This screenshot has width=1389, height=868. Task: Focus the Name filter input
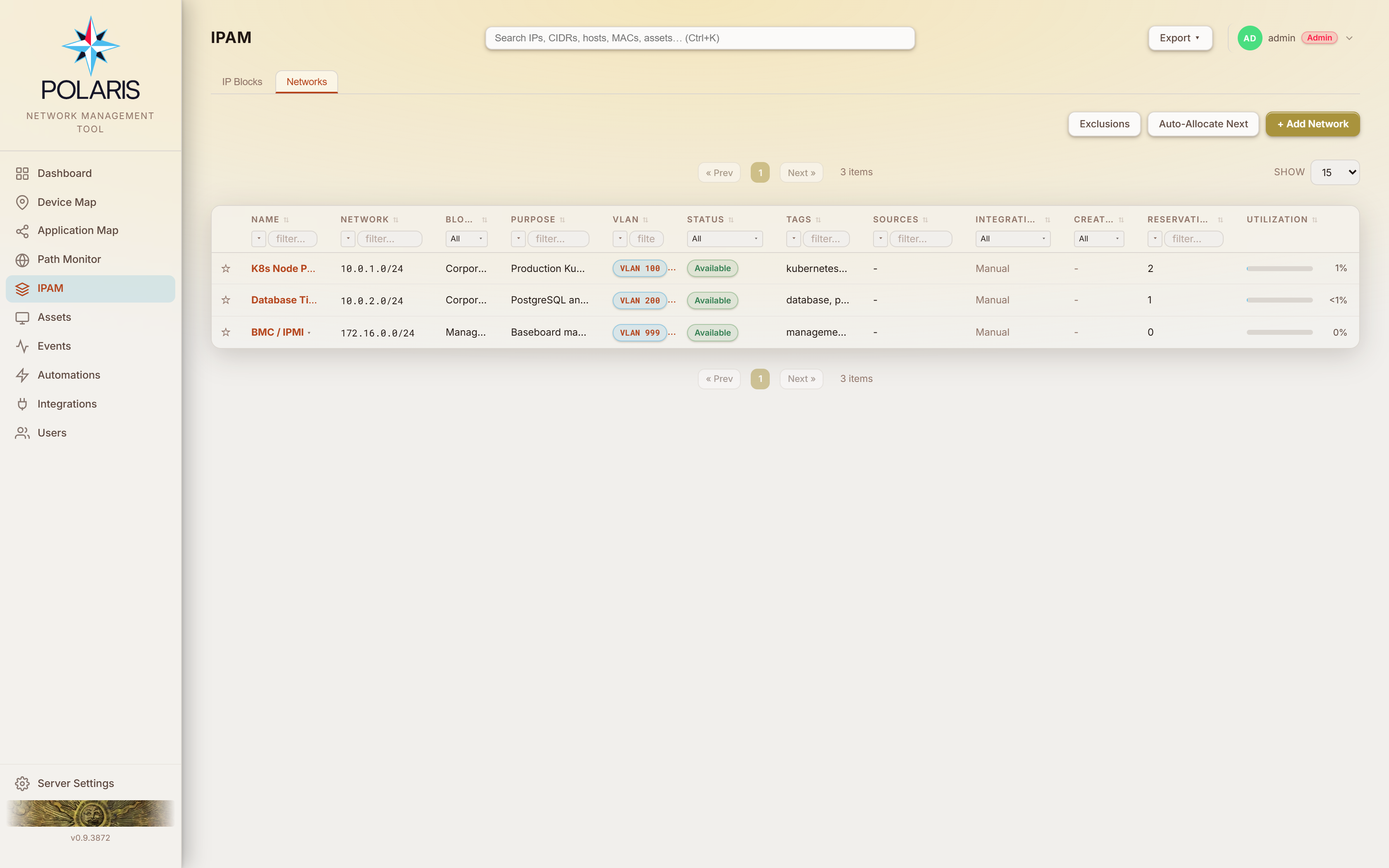point(293,239)
